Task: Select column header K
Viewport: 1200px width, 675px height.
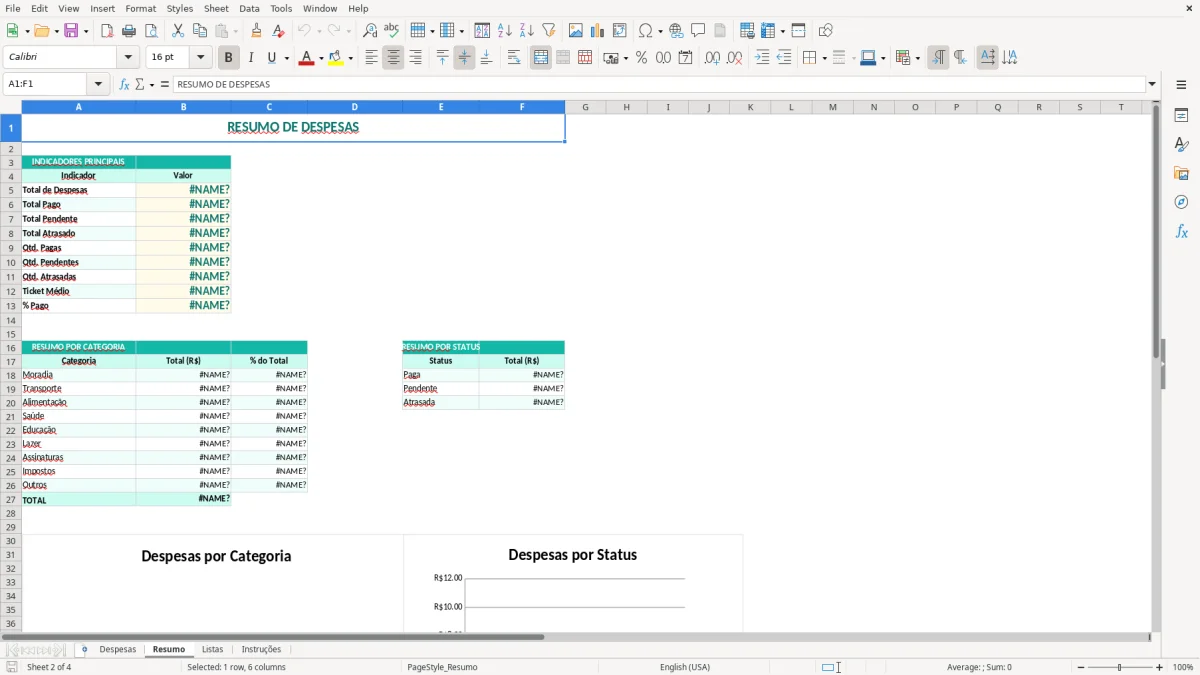Action: [x=750, y=107]
